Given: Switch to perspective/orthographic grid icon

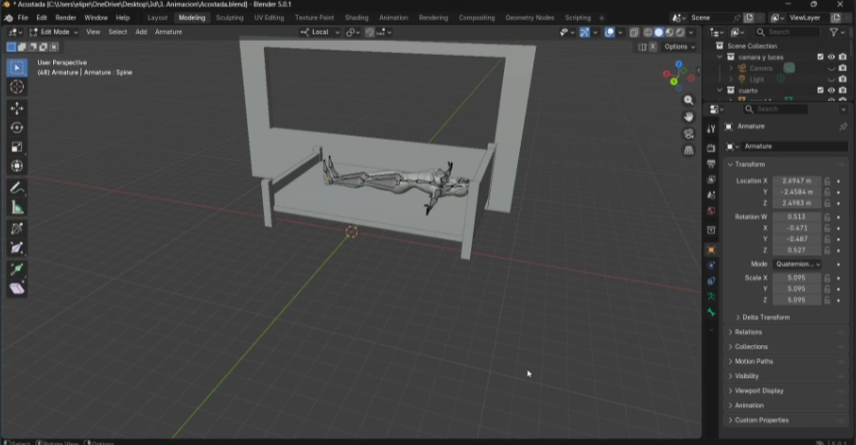Looking at the screenshot, I should click(x=688, y=150).
